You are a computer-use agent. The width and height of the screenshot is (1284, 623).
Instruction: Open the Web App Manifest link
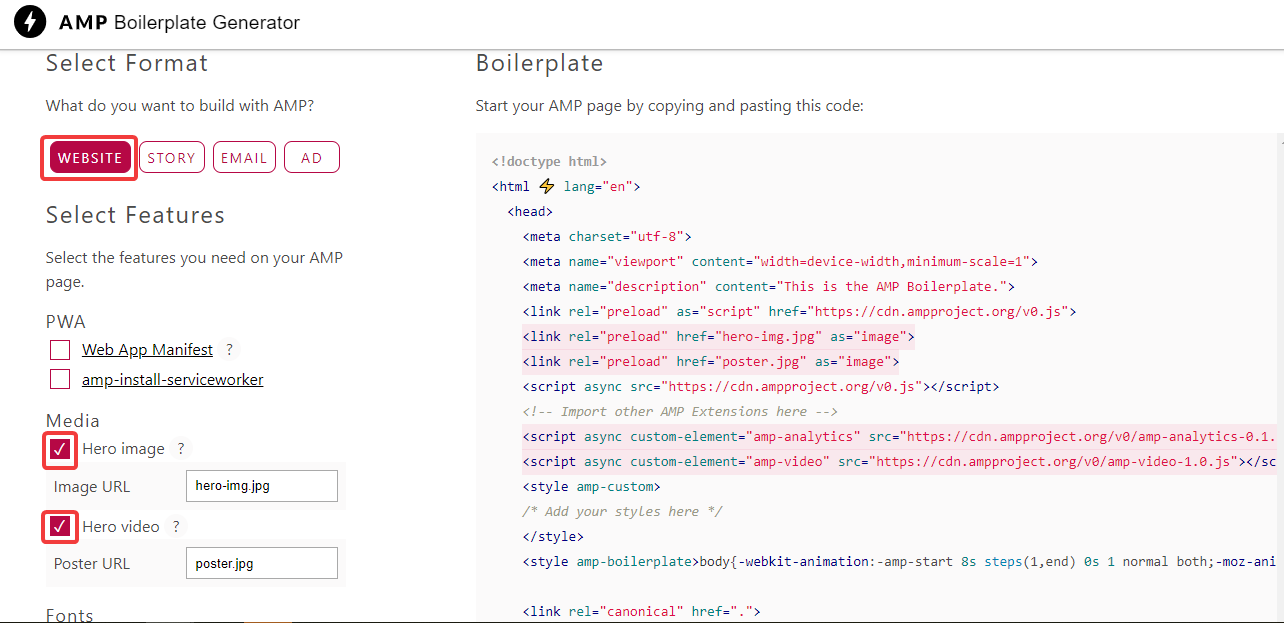[x=147, y=350]
